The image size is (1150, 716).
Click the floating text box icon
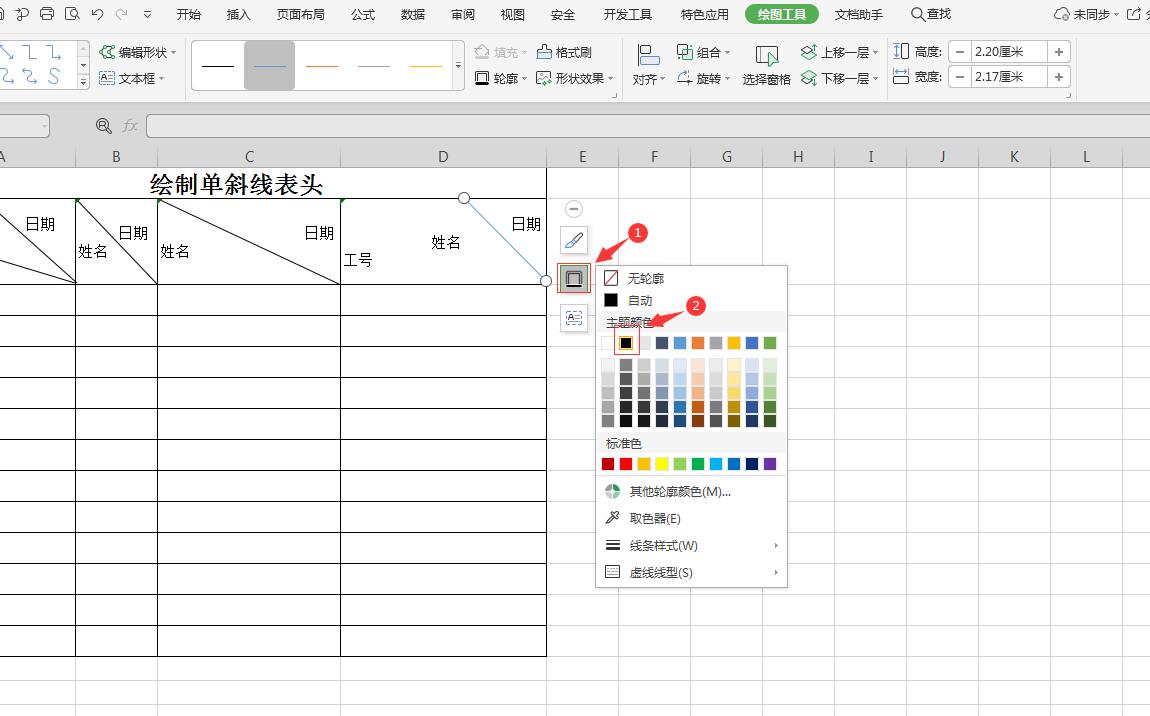coord(574,318)
